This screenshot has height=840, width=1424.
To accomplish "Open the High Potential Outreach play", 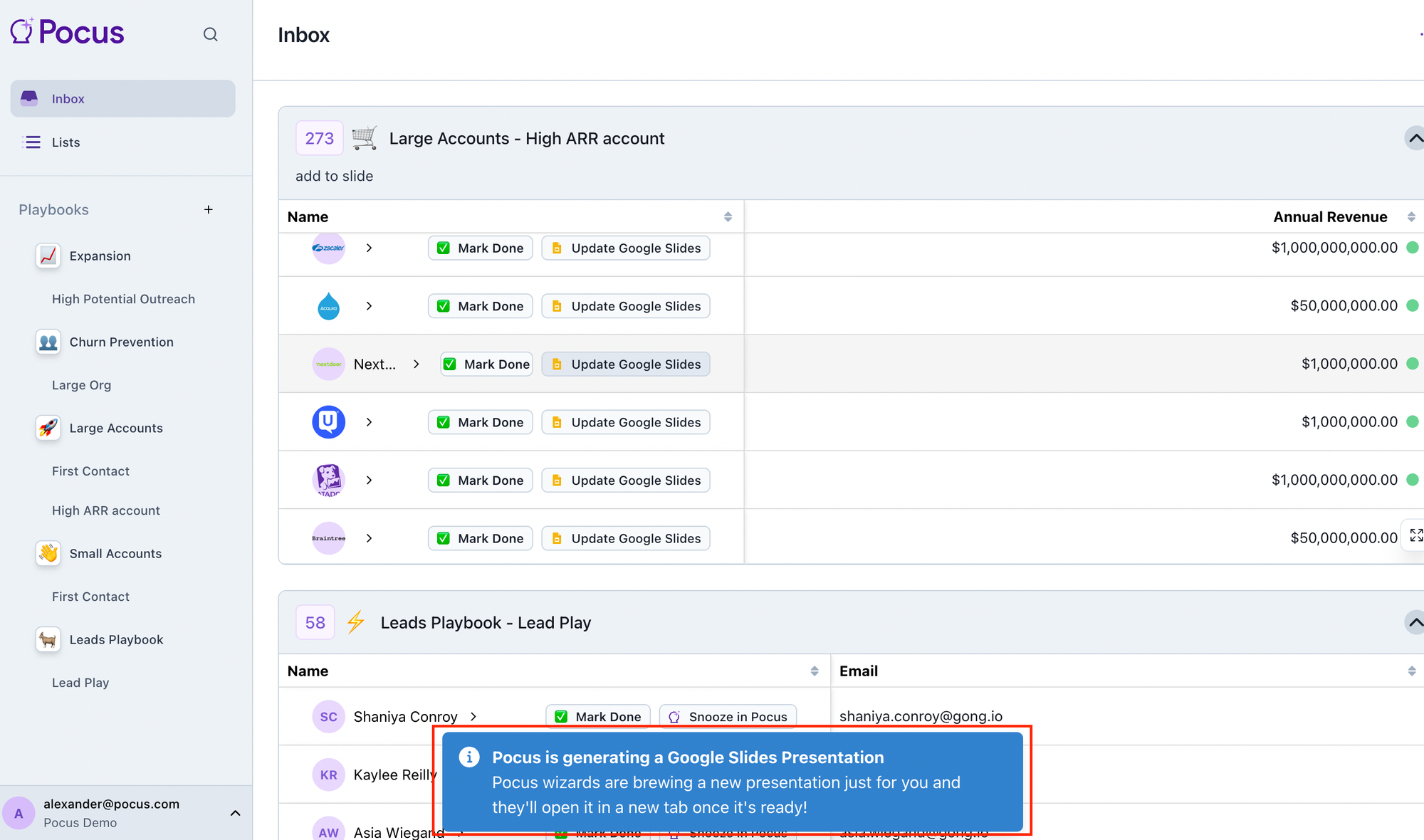I will point(123,299).
